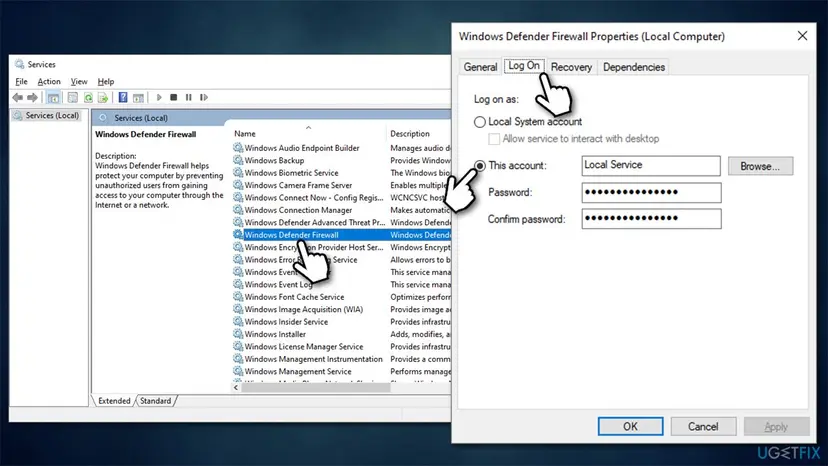Check Allow service to interact with desktop
Image resolution: width=828 pixels, height=466 pixels.
[494, 139]
